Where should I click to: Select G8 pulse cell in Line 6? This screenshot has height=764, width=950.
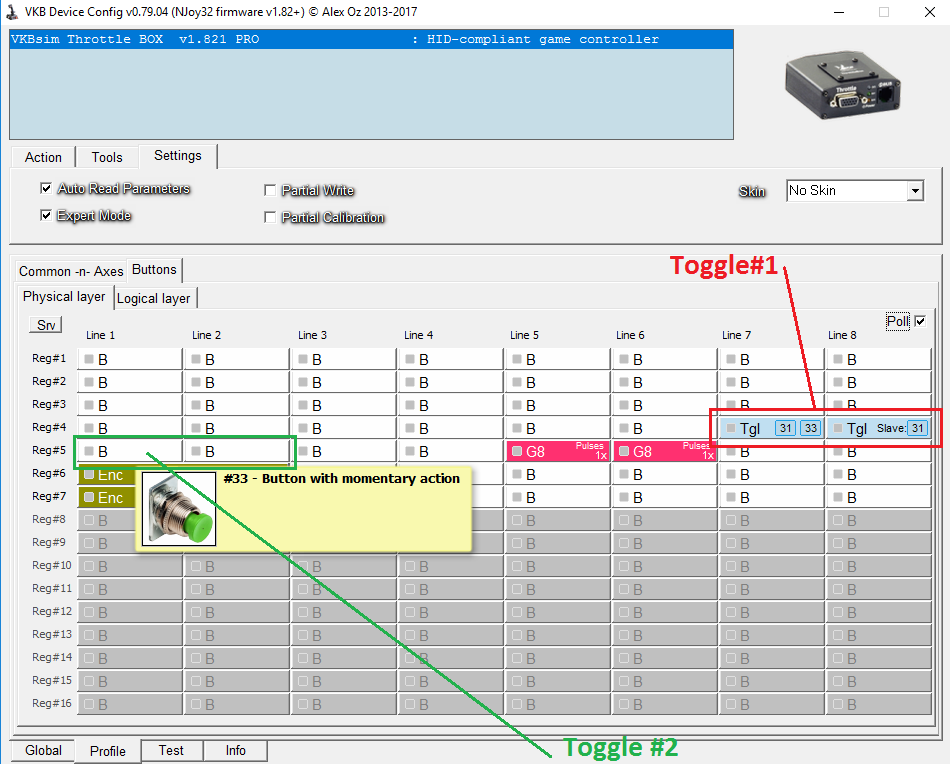(665, 451)
